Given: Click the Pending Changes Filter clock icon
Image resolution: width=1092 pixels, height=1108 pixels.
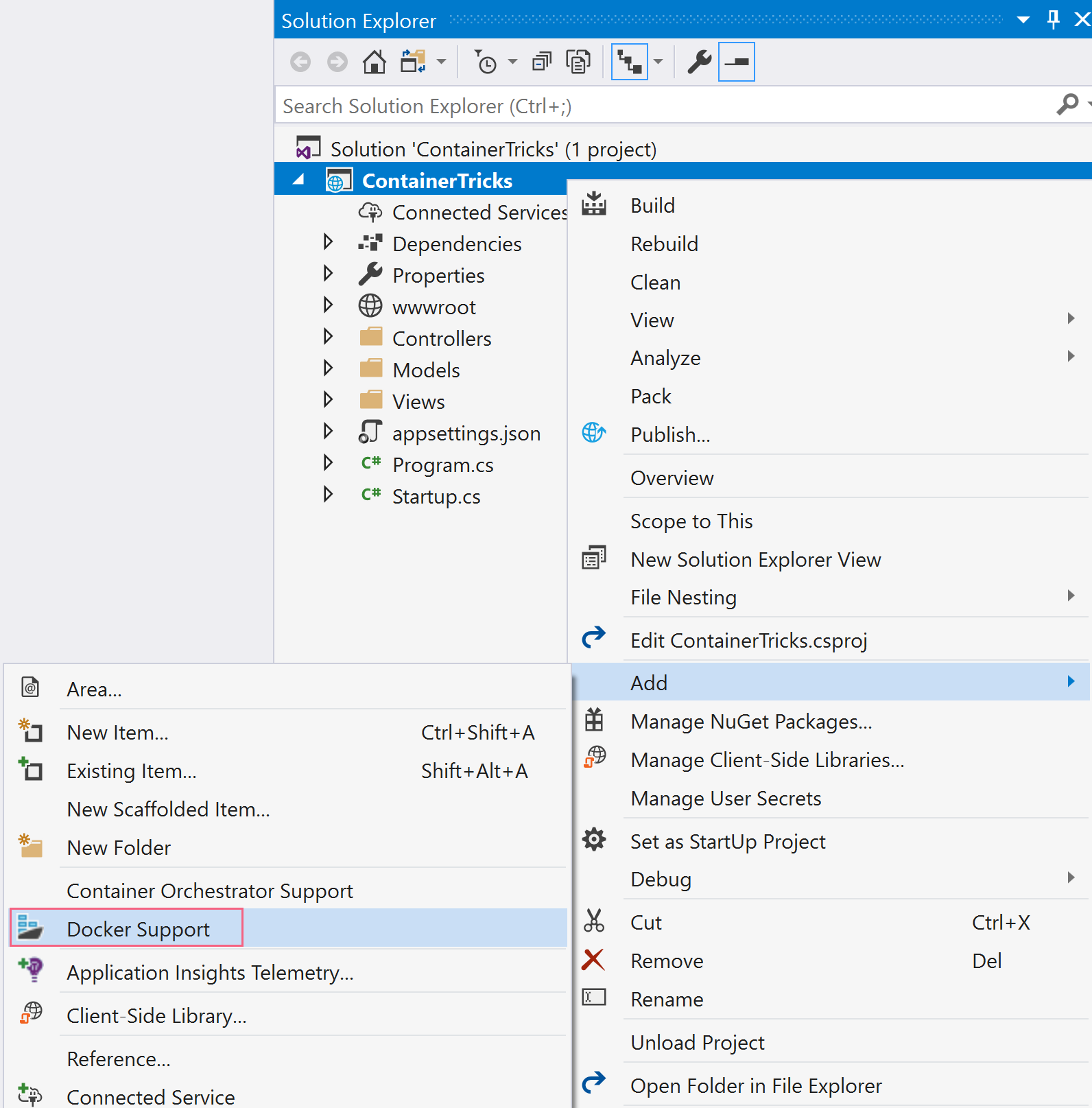Looking at the screenshot, I should point(486,62).
